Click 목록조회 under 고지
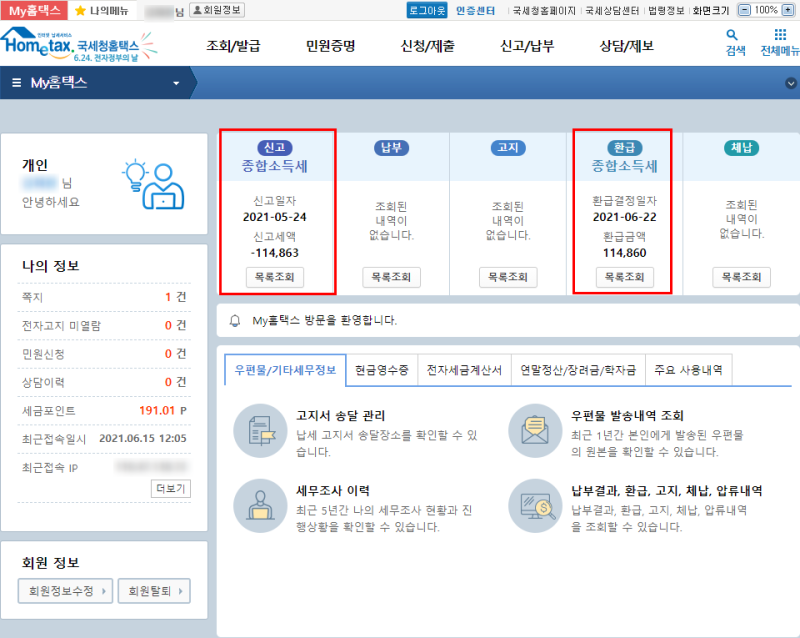The image size is (800, 638). 508,277
